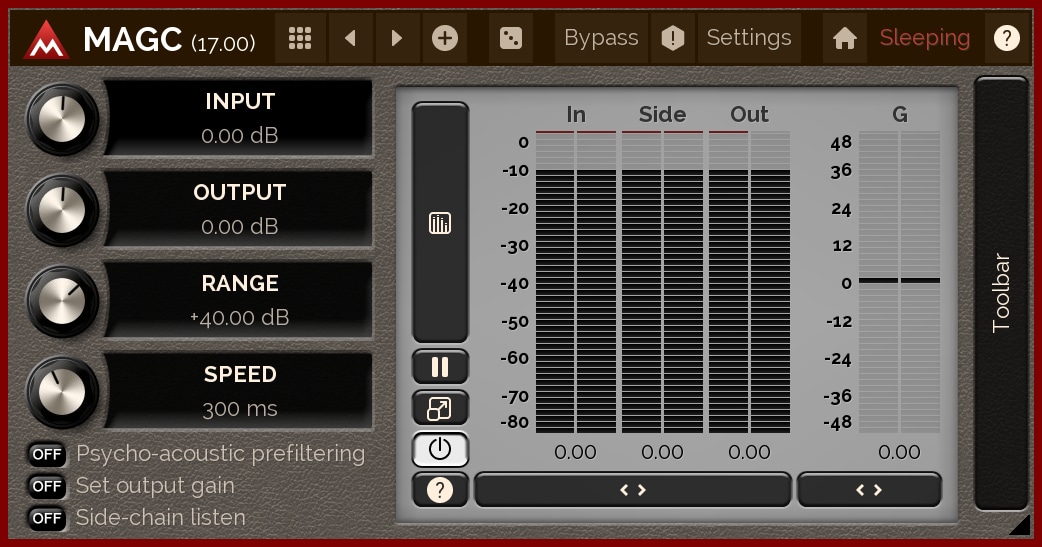This screenshot has height=547, width=1042.
Task: Open the presets grid icon
Action: [299, 39]
